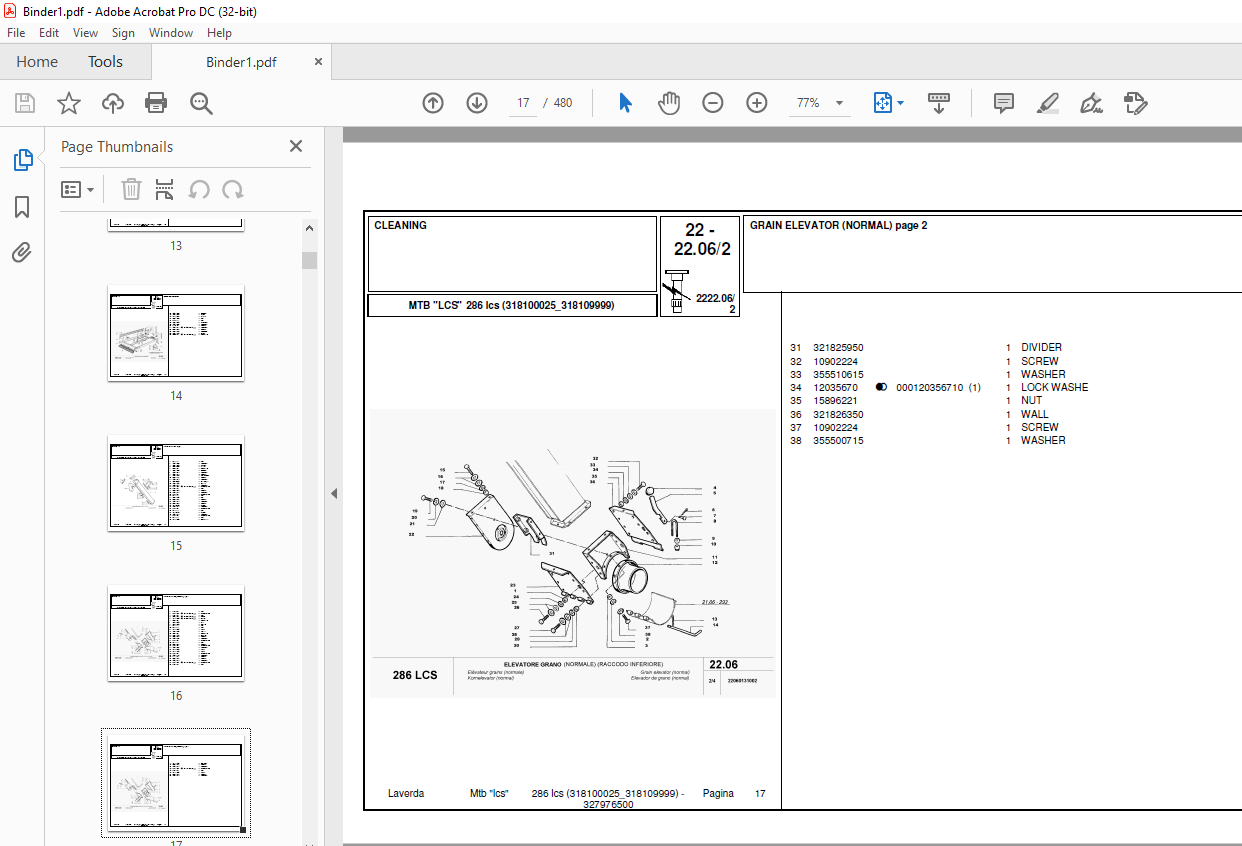Open the Sign menu
Screen dimensions: 1242x846
[123, 33]
